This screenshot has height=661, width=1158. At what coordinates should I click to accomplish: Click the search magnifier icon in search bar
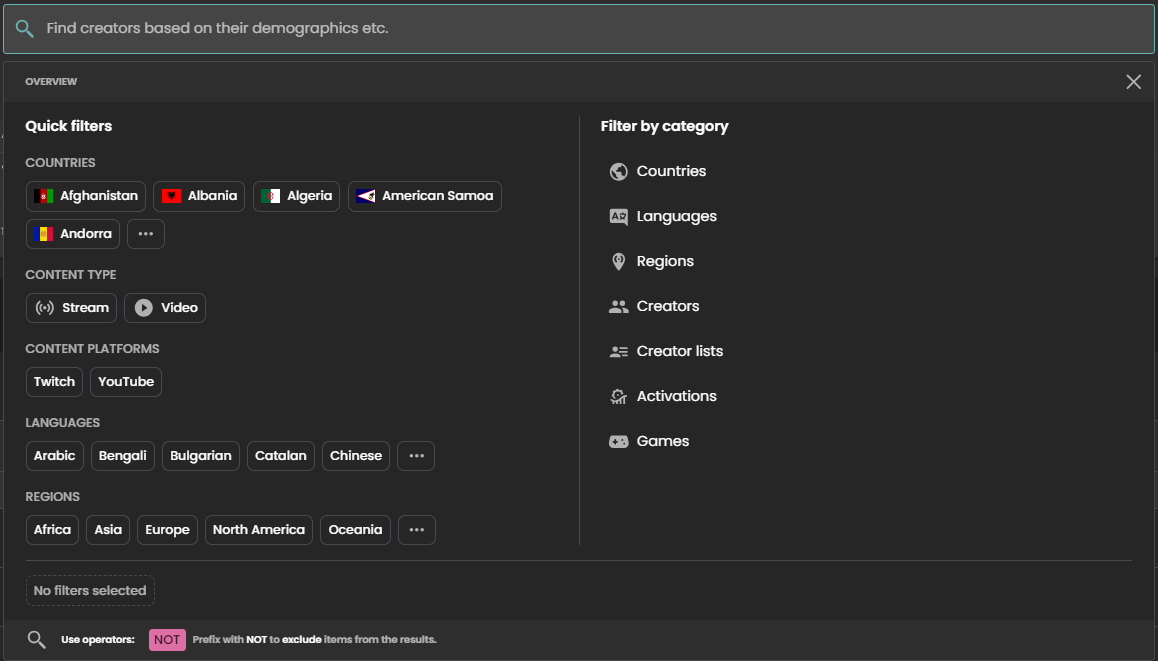25,29
